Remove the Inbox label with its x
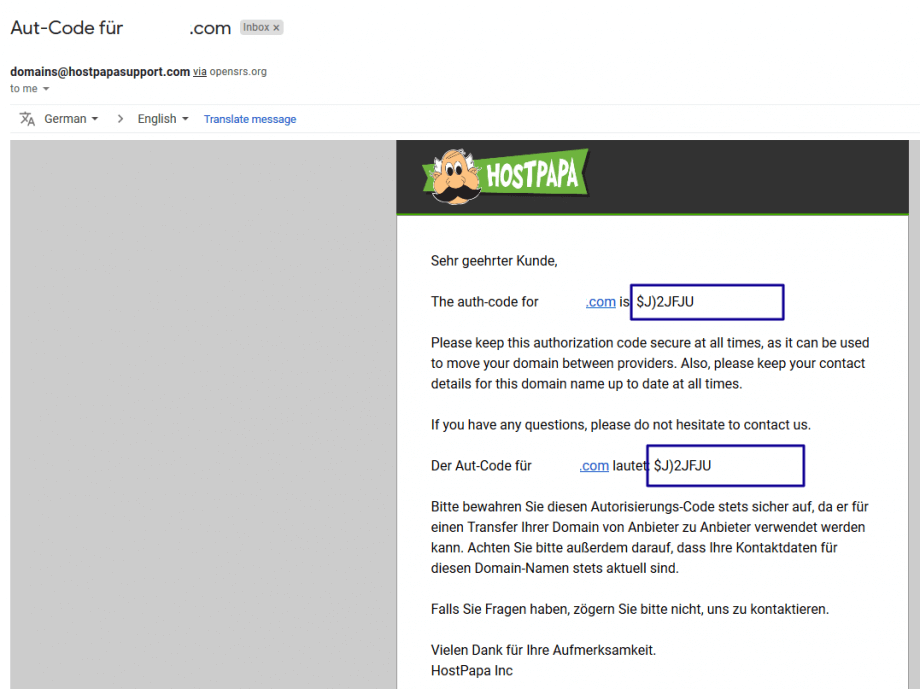The height and width of the screenshot is (689, 920). tap(276, 28)
